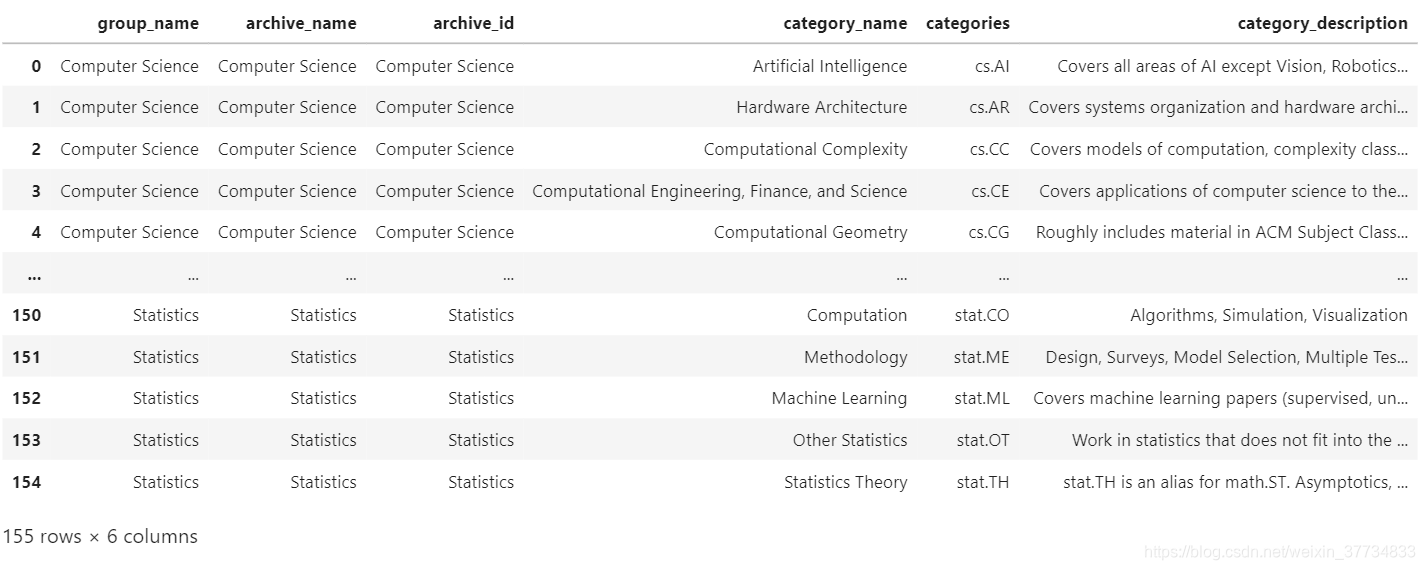Select the cs.CG category code

[x=989, y=232]
